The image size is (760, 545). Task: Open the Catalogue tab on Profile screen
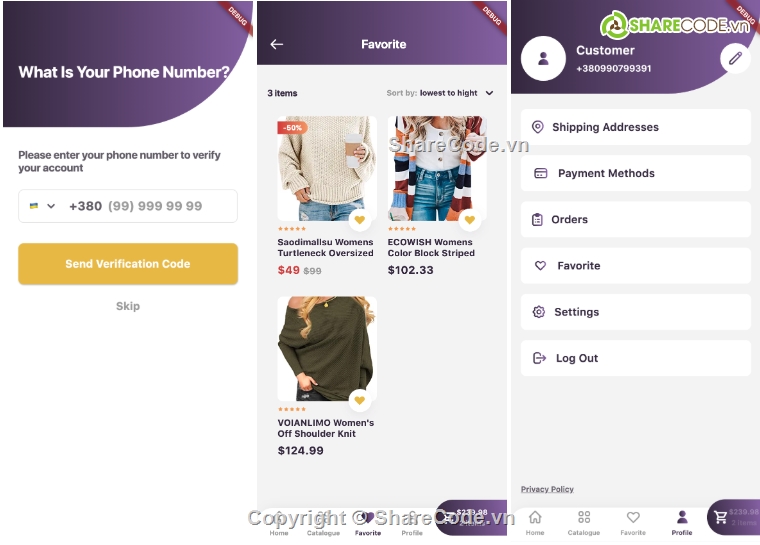(x=584, y=523)
